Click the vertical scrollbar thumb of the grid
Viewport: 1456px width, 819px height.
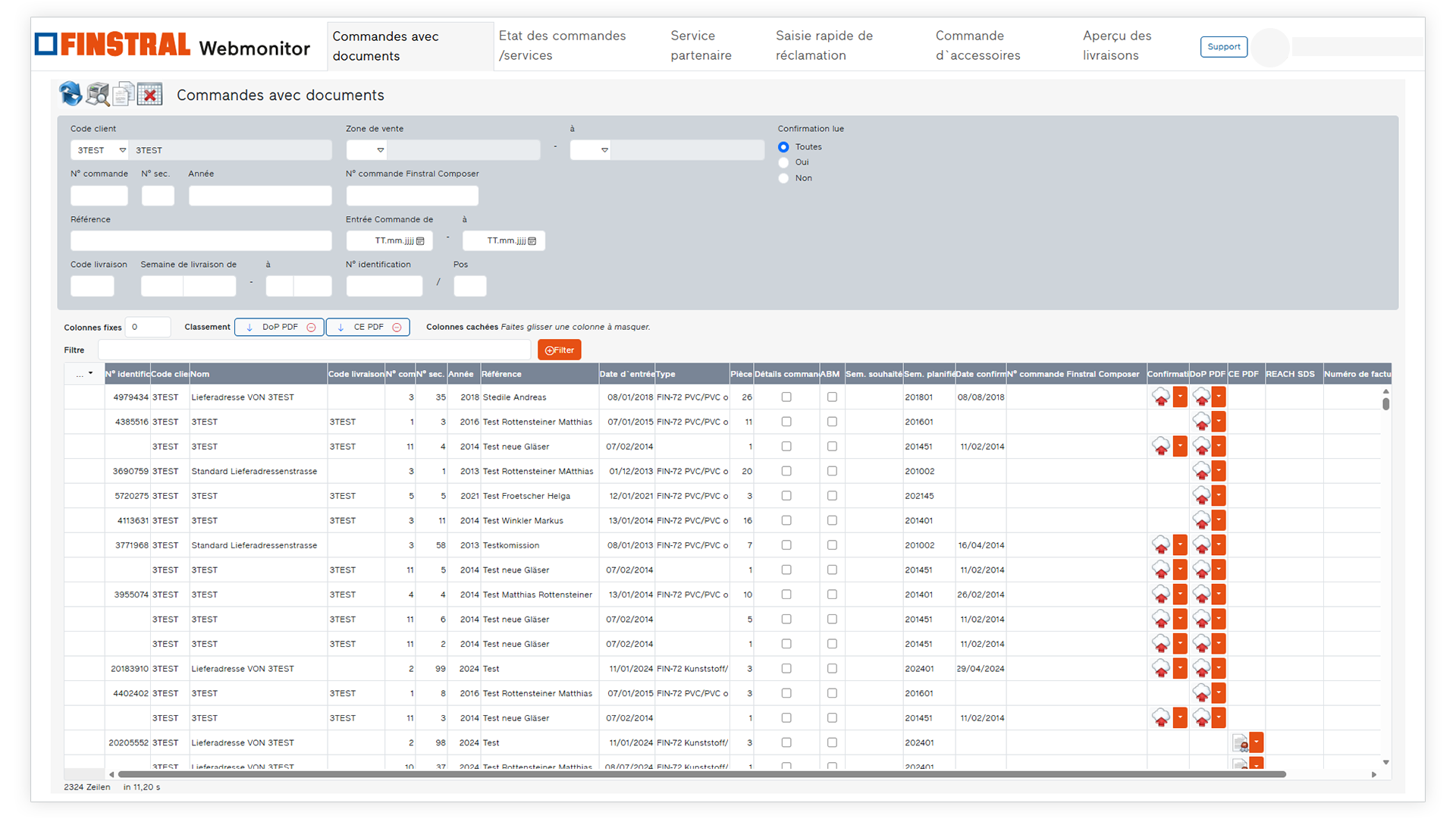1385,403
